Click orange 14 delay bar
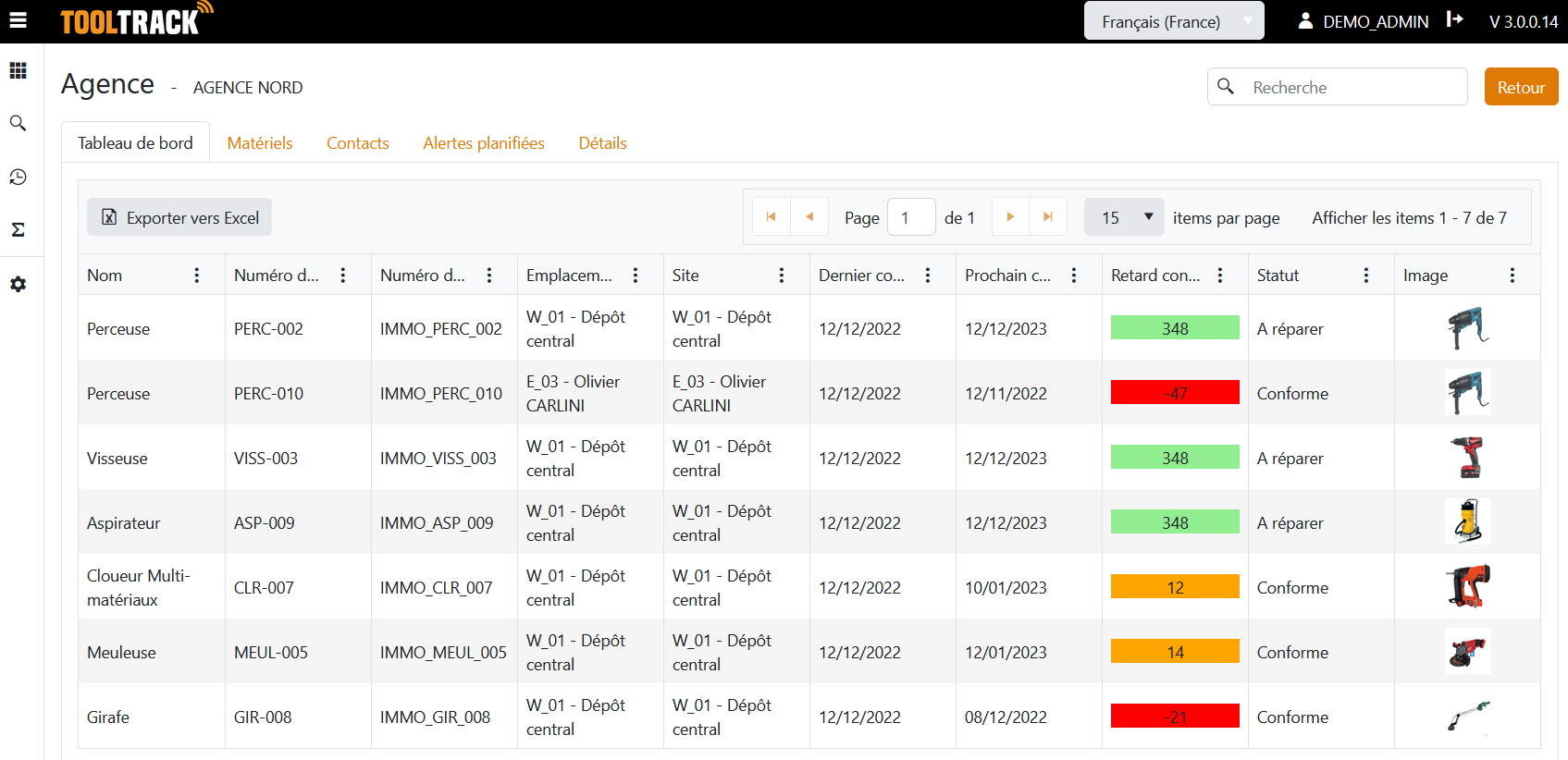This screenshot has height=760, width=1568. [1175, 652]
